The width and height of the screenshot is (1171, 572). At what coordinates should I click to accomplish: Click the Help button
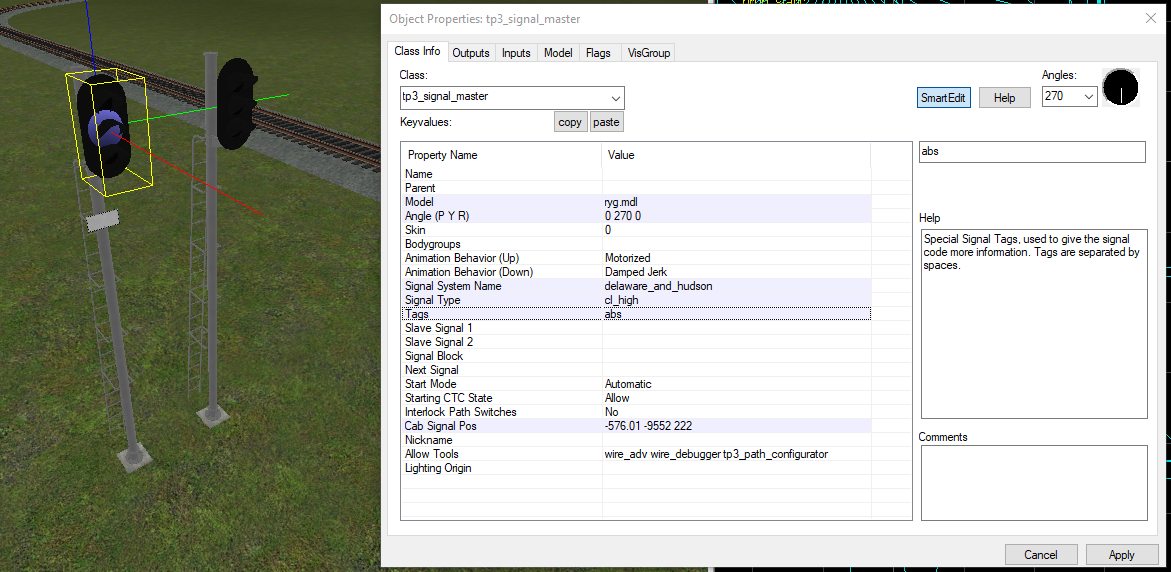tap(1004, 98)
